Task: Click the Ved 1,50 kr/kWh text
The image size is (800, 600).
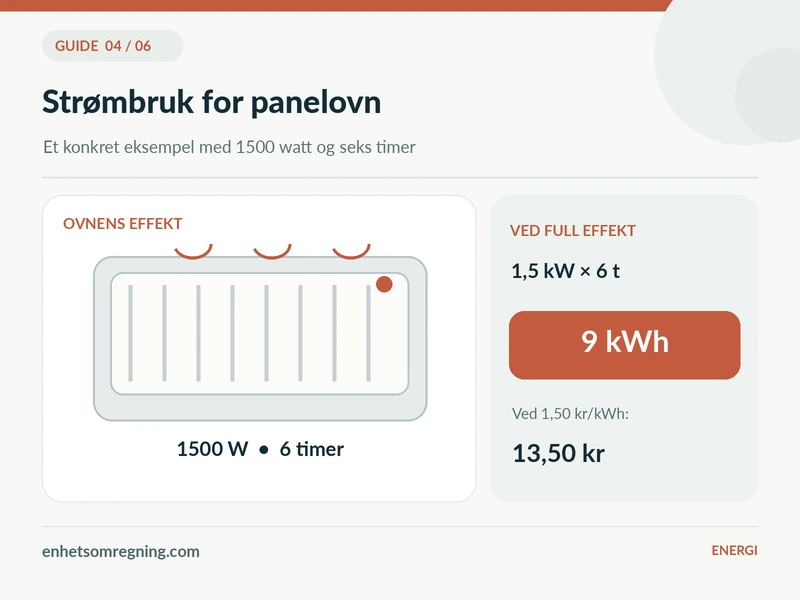Action: [x=570, y=414]
